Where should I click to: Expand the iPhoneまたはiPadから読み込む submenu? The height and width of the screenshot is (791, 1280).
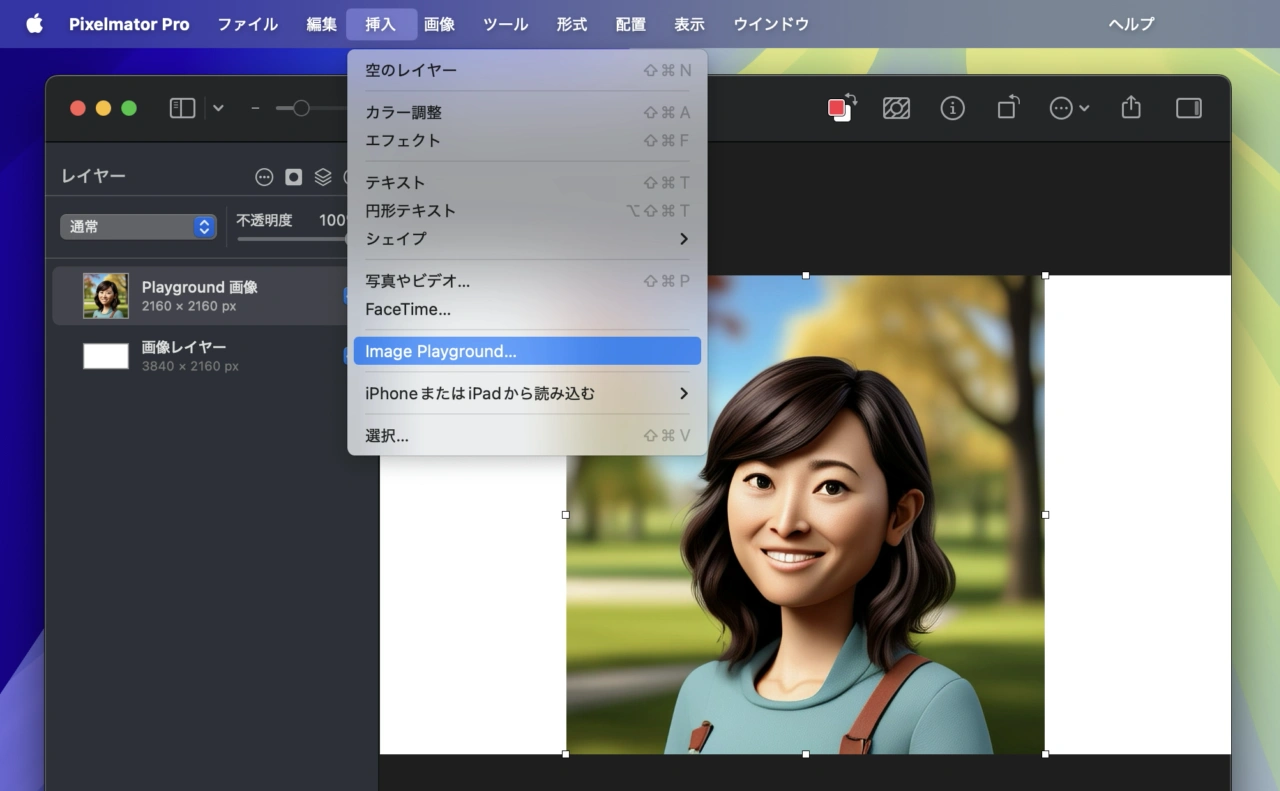(x=527, y=394)
